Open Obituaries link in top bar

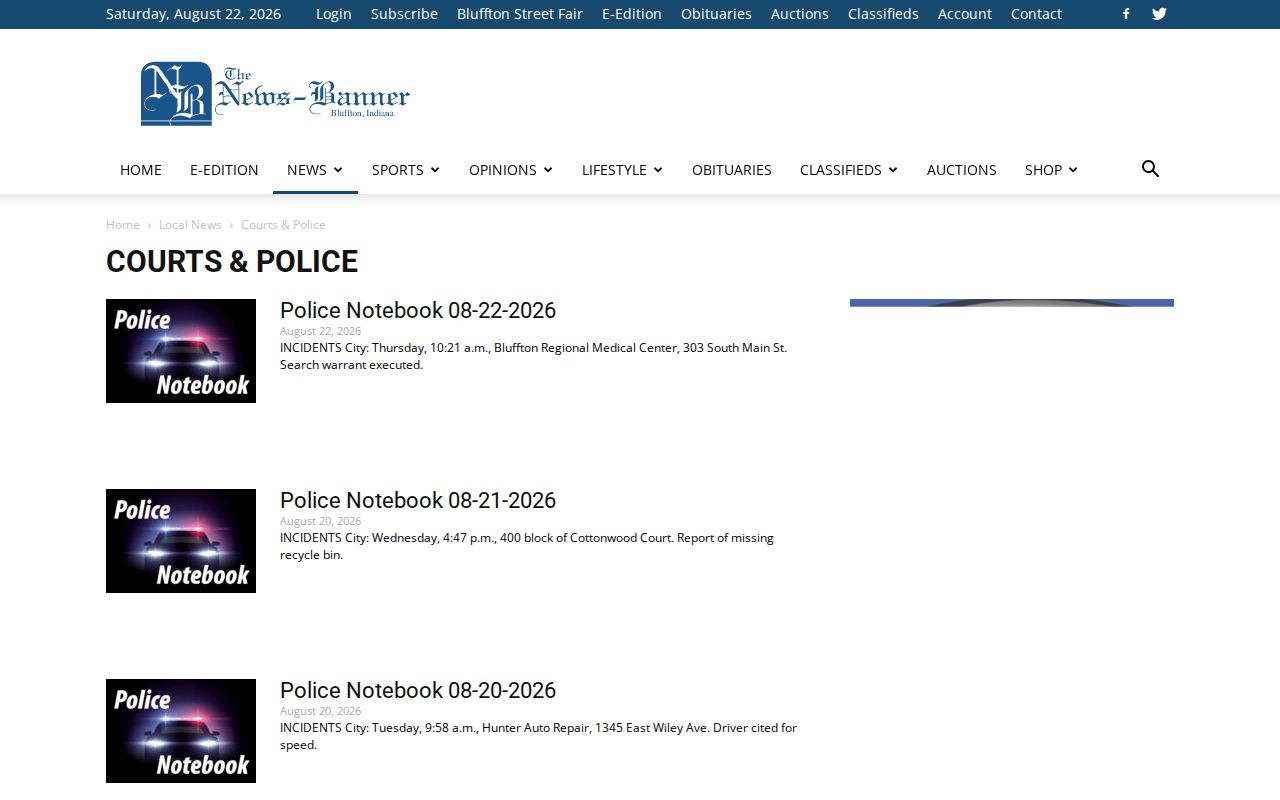click(716, 14)
